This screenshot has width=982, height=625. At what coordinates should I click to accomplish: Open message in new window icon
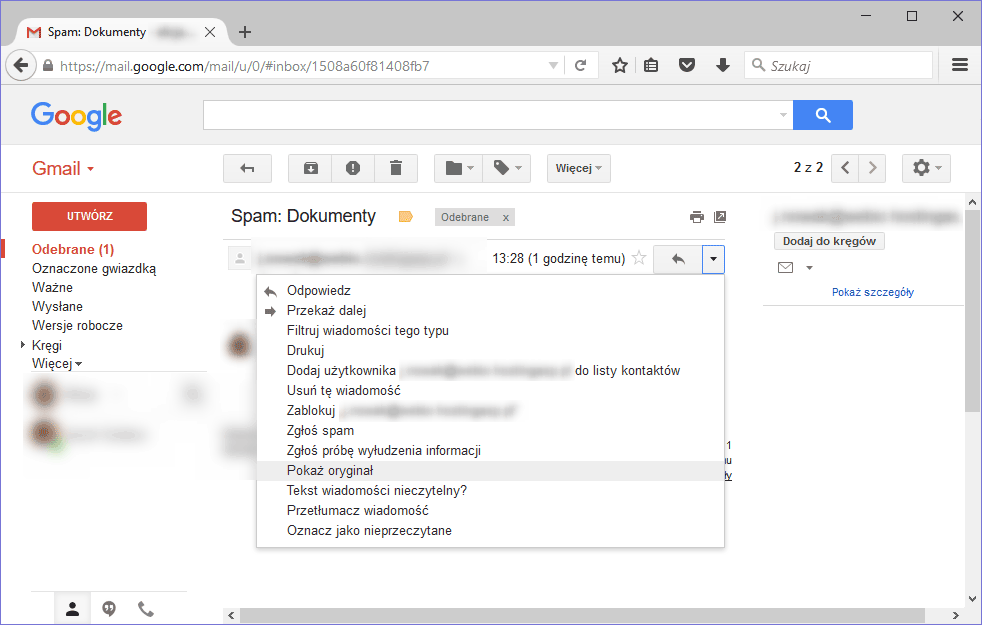point(720,217)
